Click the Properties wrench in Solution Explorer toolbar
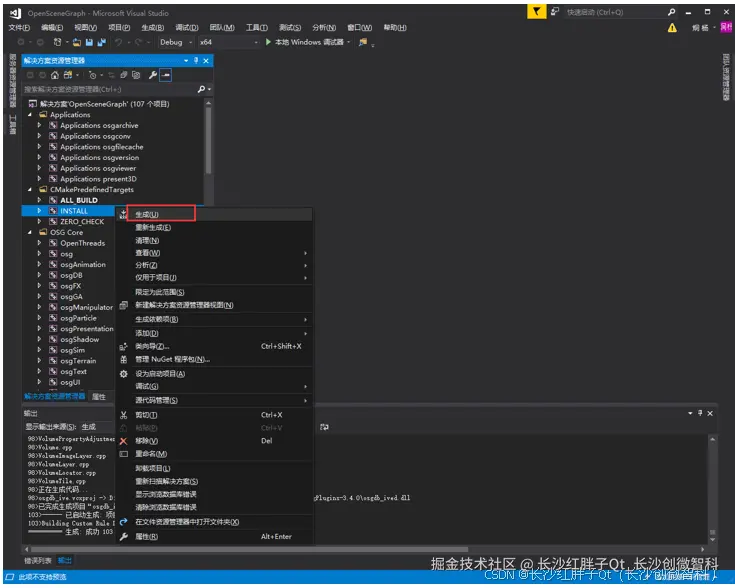The width and height of the screenshot is (735, 588). [x=152, y=75]
